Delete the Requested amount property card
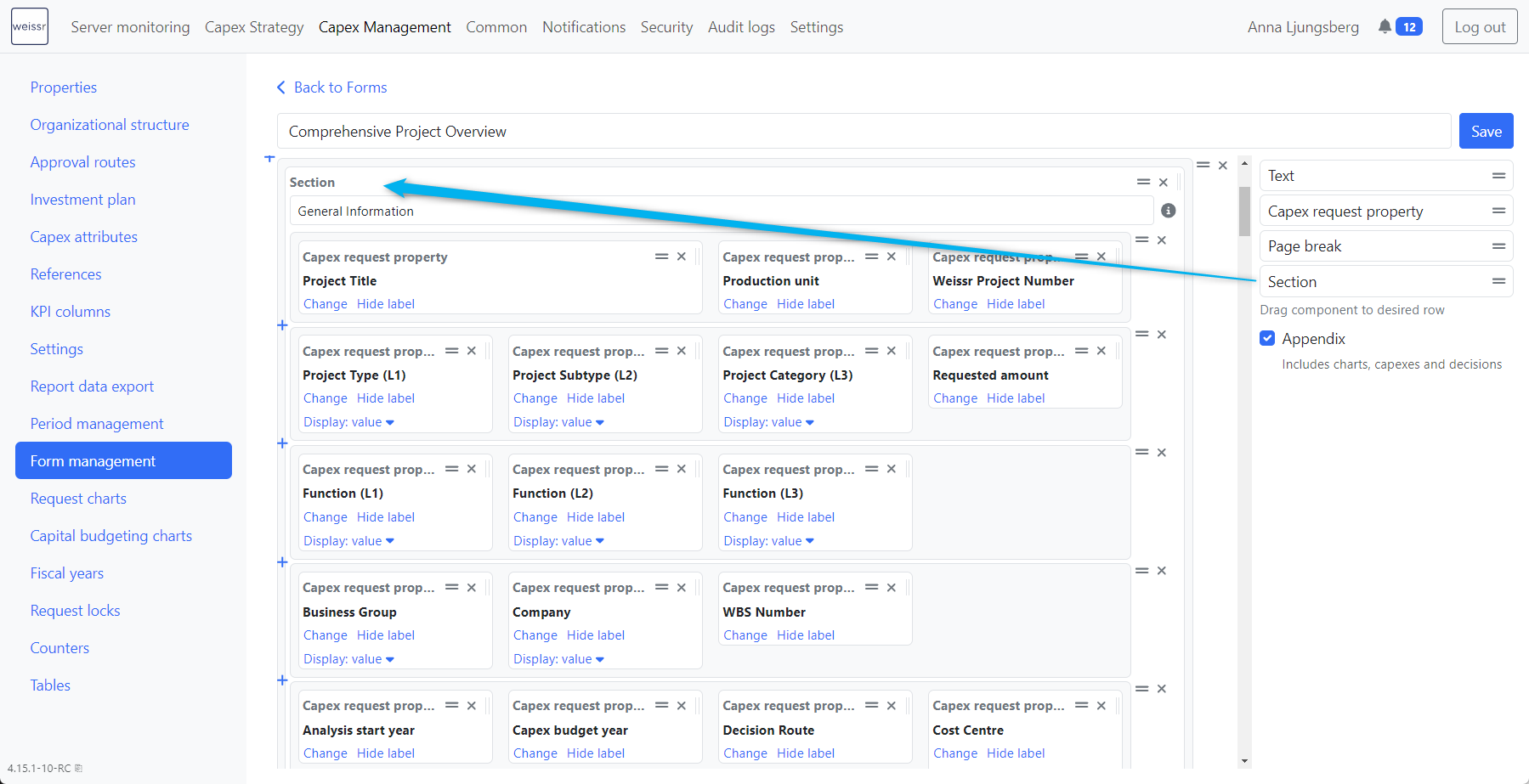 pyautogui.click(x=1101, y=351)
